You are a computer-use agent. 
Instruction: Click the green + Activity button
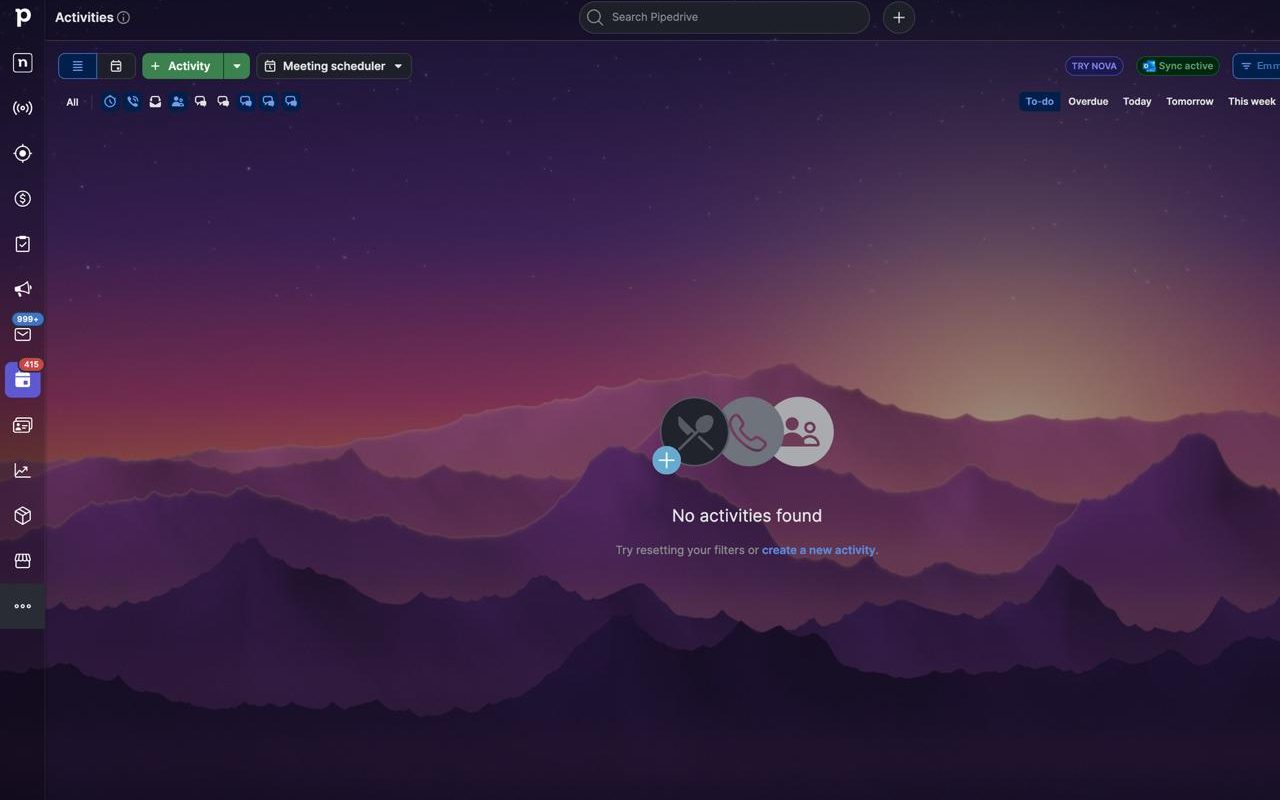[182, 66]
